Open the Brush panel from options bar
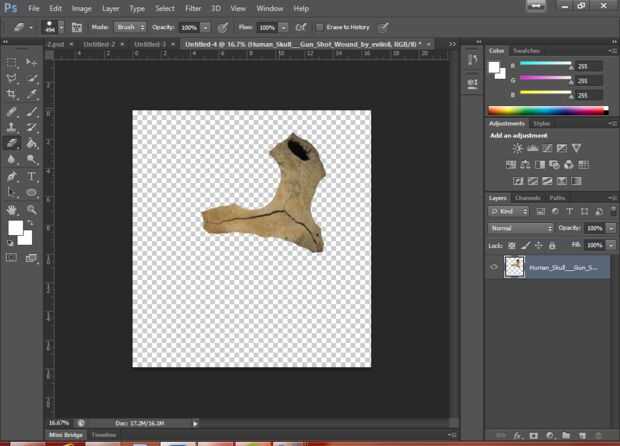The width and height of the screenshot is (620, 446). click(x=77, y=27)
